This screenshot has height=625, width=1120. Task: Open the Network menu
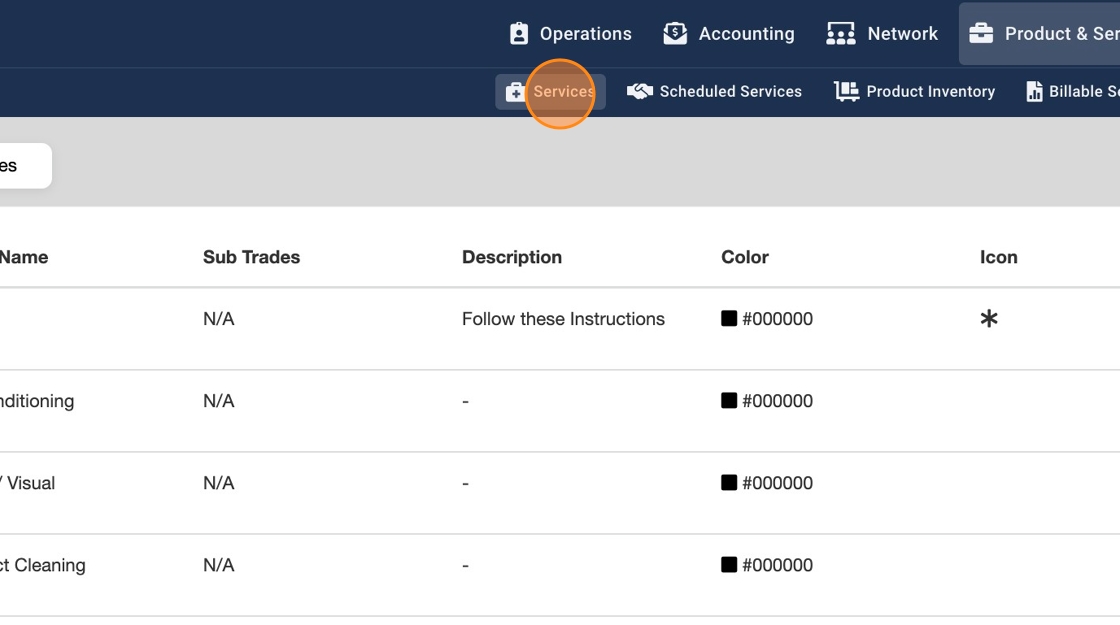902,34
